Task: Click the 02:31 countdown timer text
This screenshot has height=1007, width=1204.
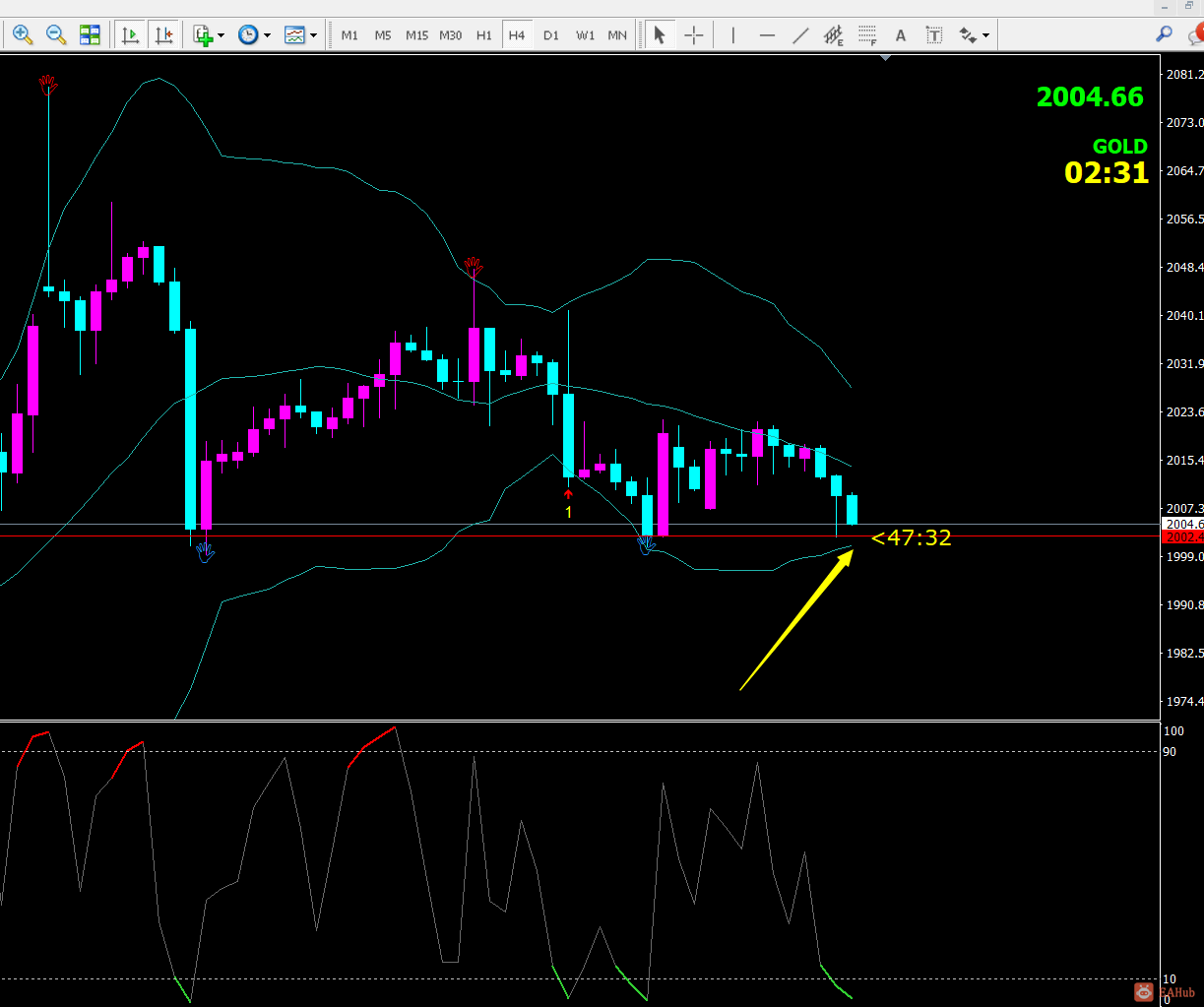Action: tap(1107, 173)
